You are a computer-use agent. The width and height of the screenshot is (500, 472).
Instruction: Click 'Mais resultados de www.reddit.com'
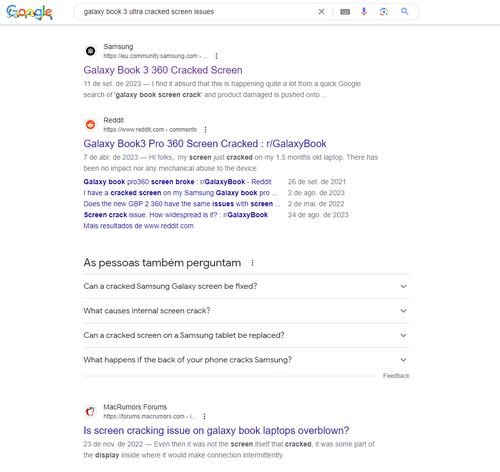point(138,226)
